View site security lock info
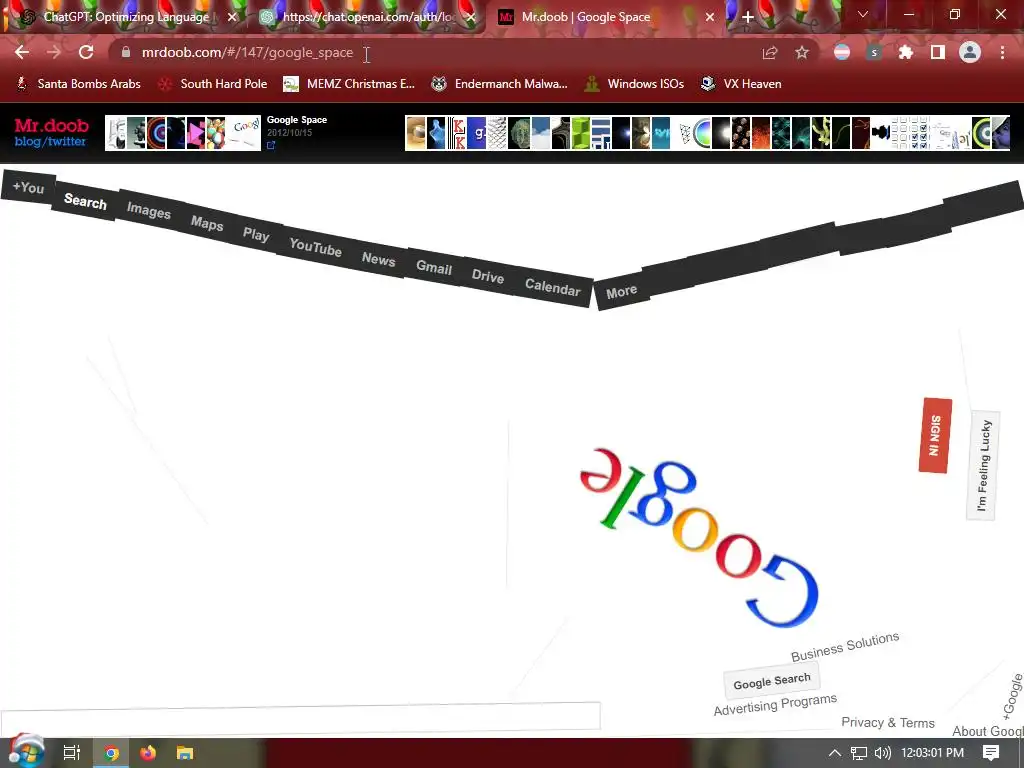 [x=126, y=52]
